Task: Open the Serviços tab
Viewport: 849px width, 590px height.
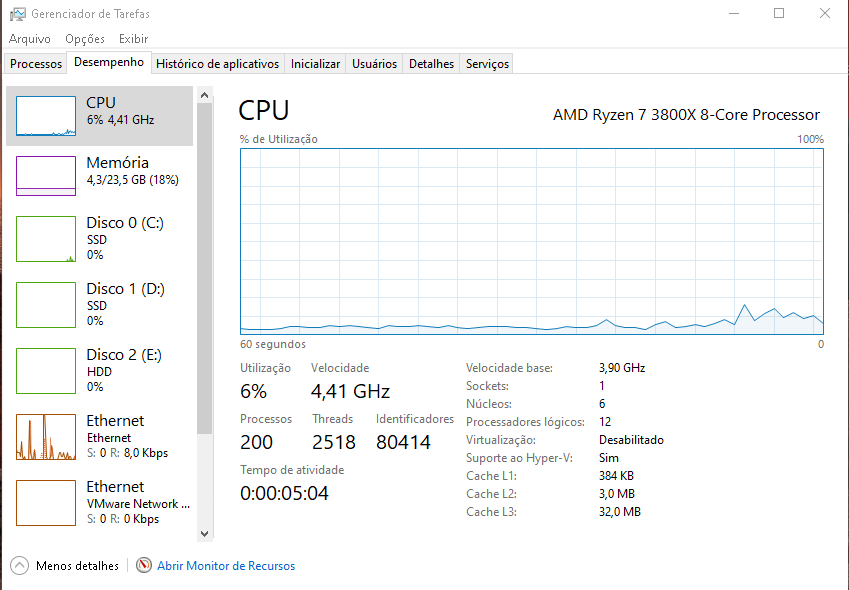Action: (487, 64)
